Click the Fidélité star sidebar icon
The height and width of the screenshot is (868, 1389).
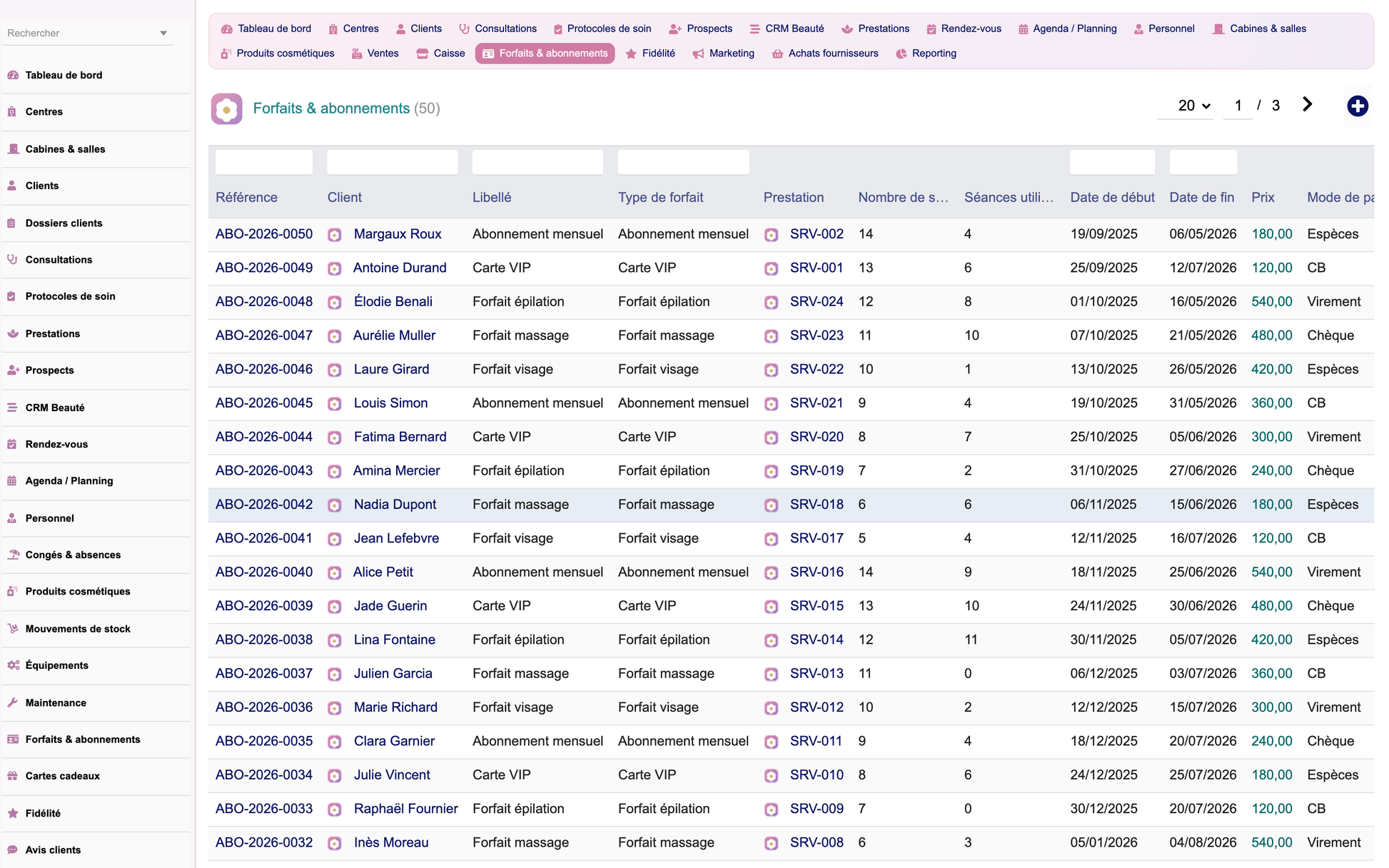[13, 813]
